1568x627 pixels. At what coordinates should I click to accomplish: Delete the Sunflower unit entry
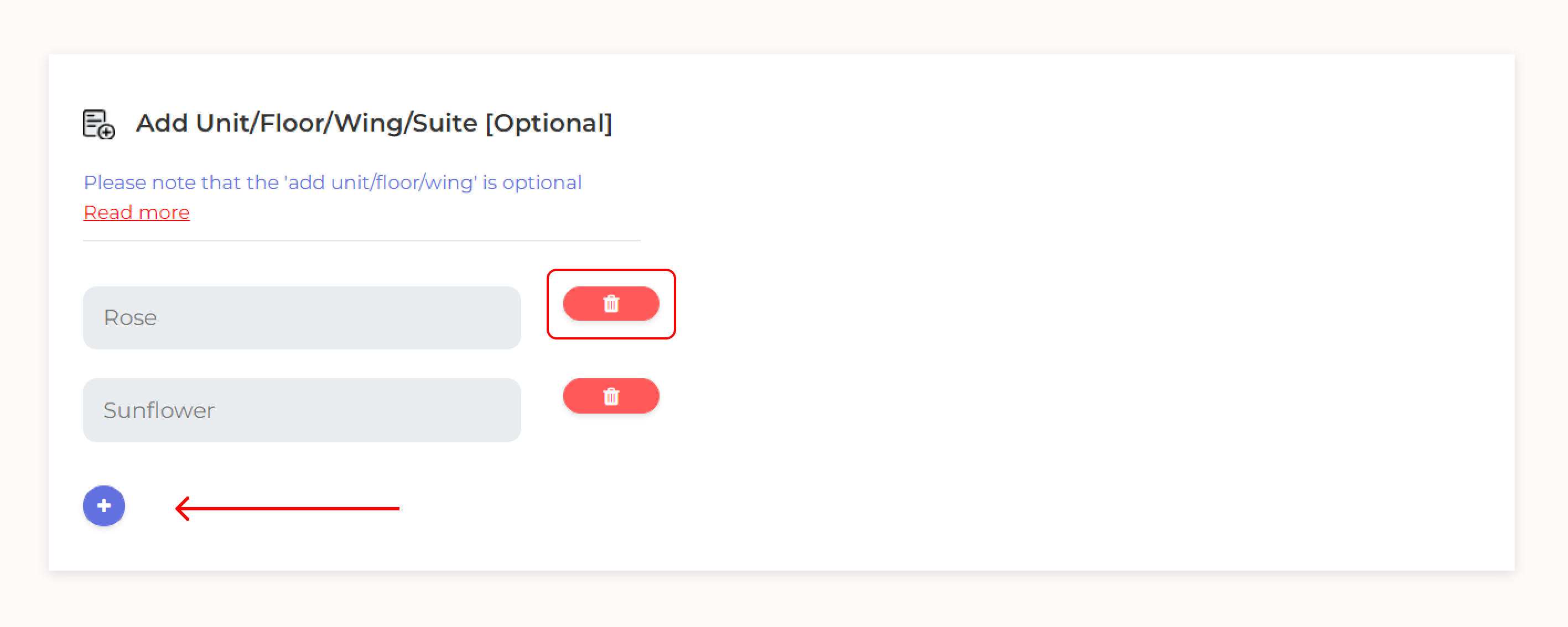pyautogui.click(x=610, y=396)
